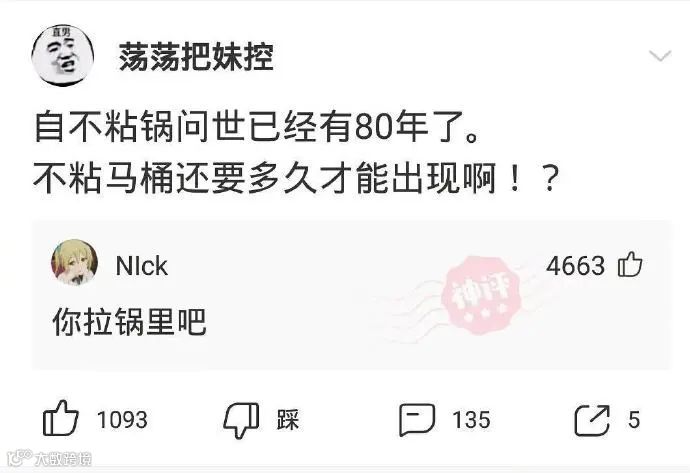The image size is (690, 473).
Task: Open poster 荡荡把妹控 avatar
Action: point(62,55)
